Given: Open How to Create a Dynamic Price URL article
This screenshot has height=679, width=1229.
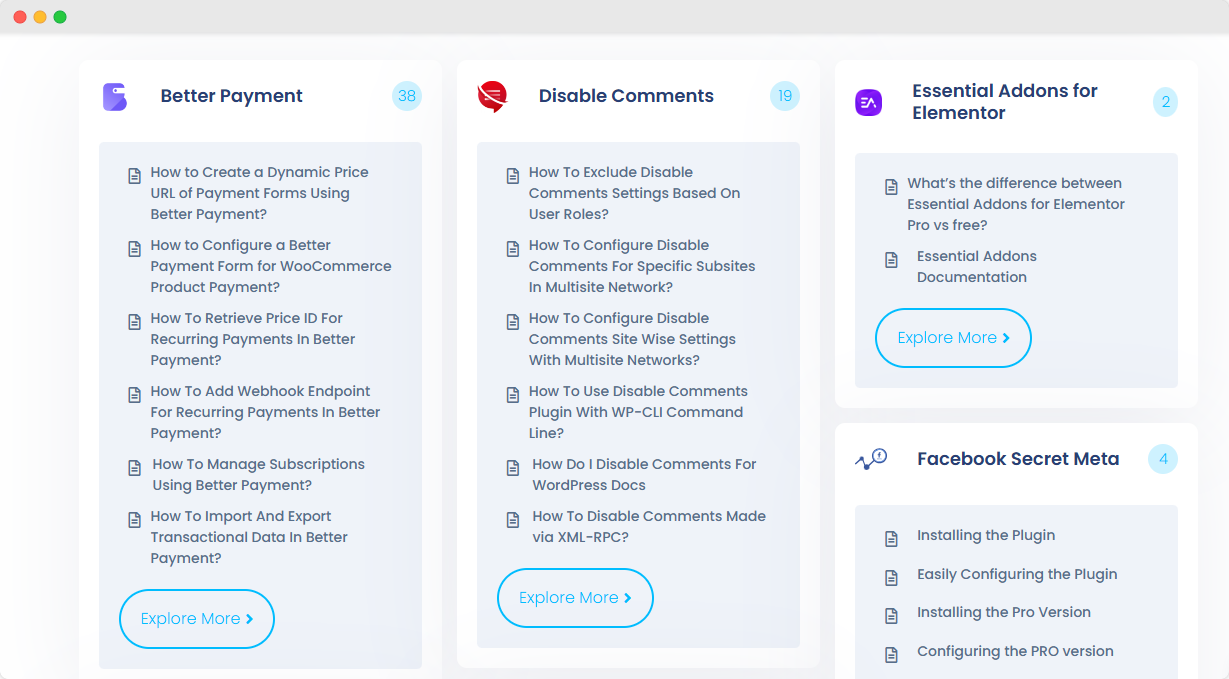Looking at the screenshot, I should click(x=260, y=193).
